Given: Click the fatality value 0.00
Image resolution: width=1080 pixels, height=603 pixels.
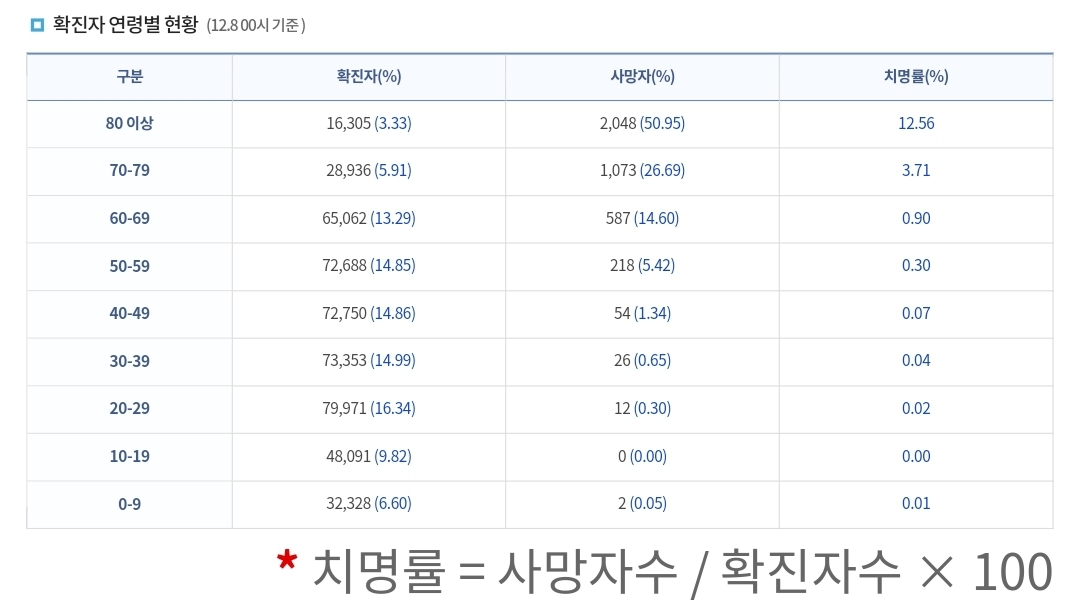Looking at the screenshot, I should click(916, 456).
